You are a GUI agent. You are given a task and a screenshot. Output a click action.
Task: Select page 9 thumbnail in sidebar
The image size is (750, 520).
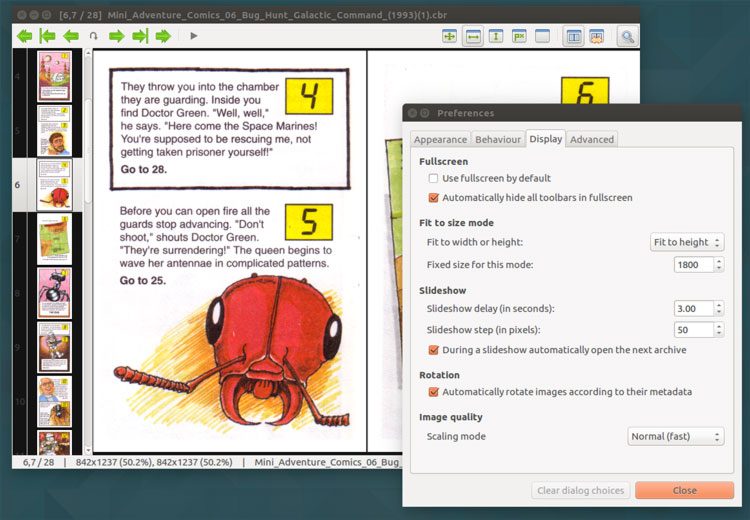point(55,347)
